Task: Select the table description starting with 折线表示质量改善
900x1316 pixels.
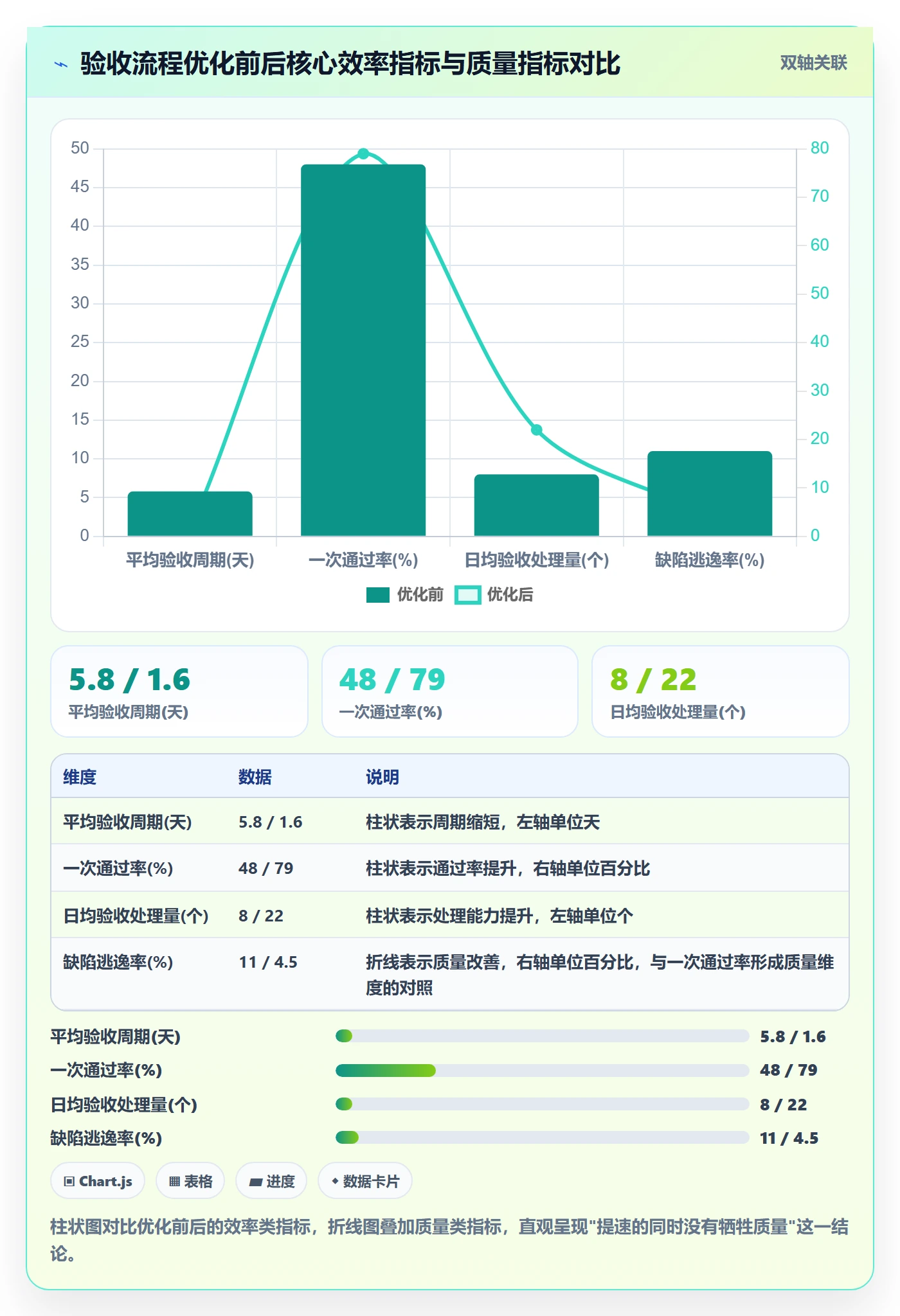Action: pyautogui.click(x=600, y=975)
